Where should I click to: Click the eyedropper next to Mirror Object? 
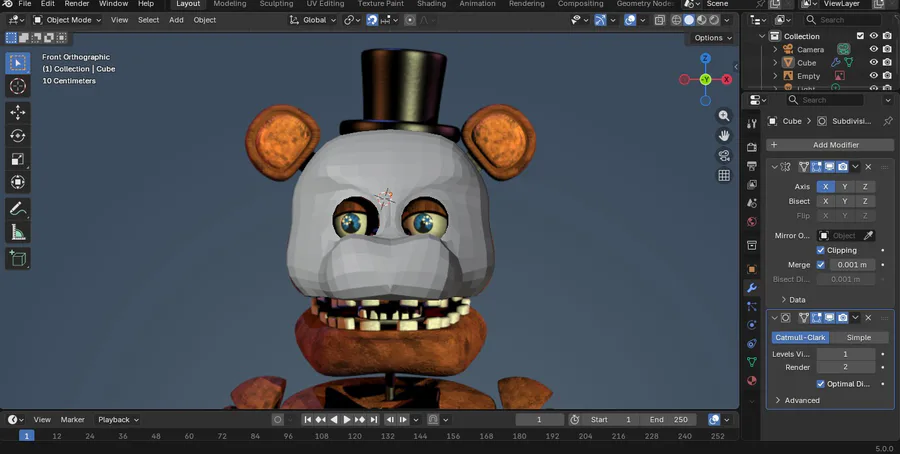click(x=868, y=235)
